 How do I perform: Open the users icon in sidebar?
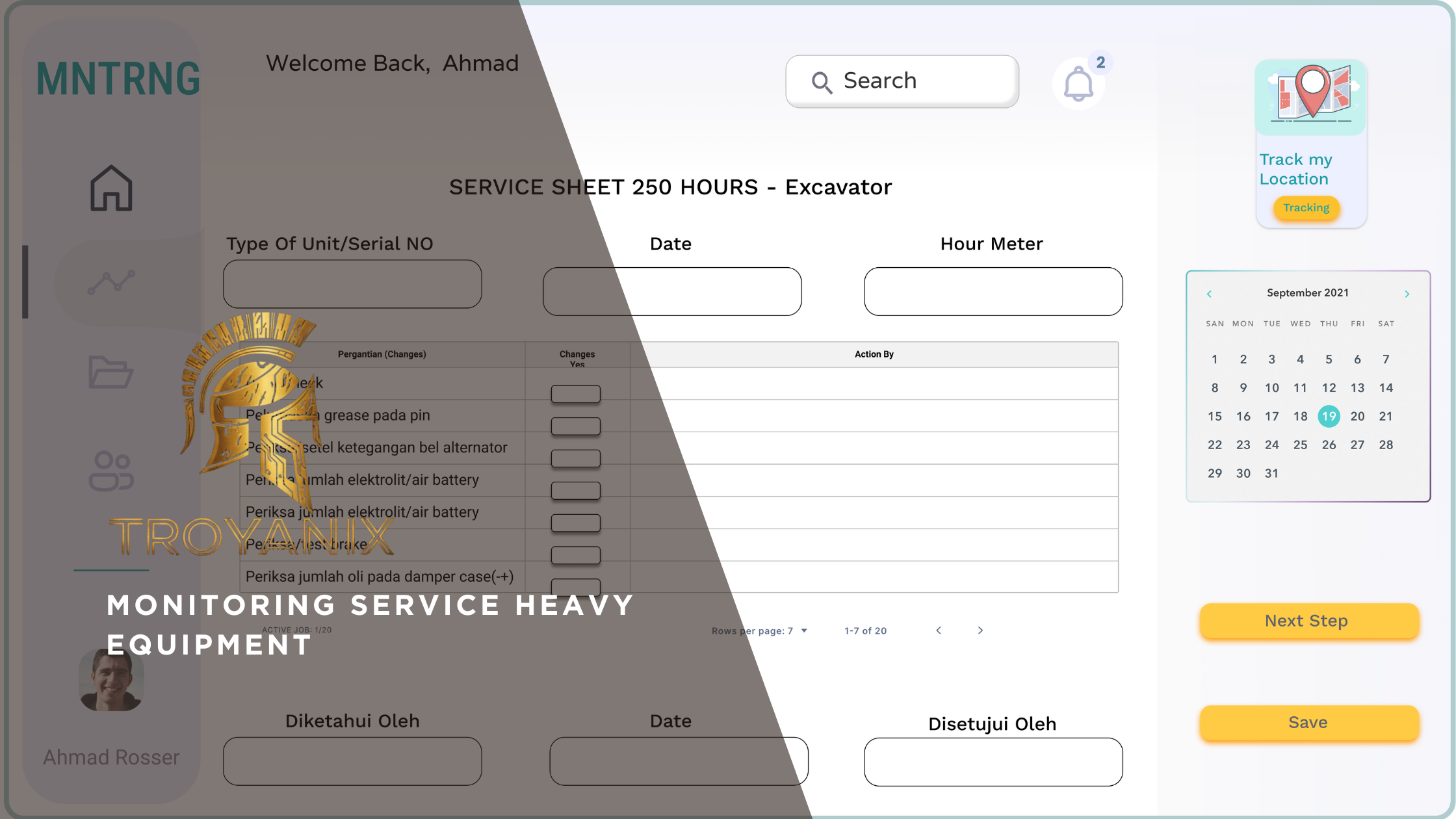point(111,471)
